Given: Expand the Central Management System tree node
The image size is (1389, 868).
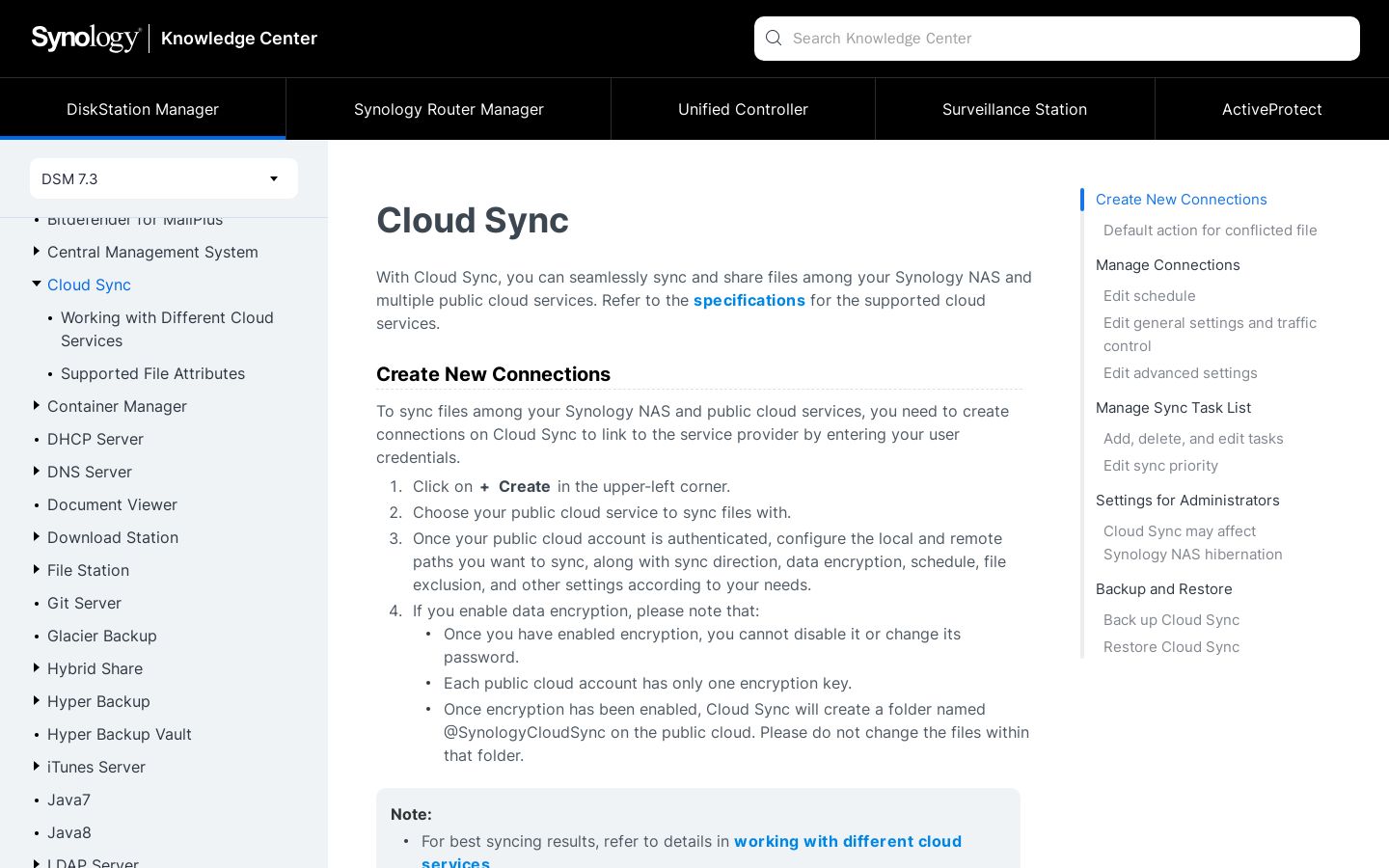Looking at the screenshot, I should pyautogui.click(x=37, y=252).
